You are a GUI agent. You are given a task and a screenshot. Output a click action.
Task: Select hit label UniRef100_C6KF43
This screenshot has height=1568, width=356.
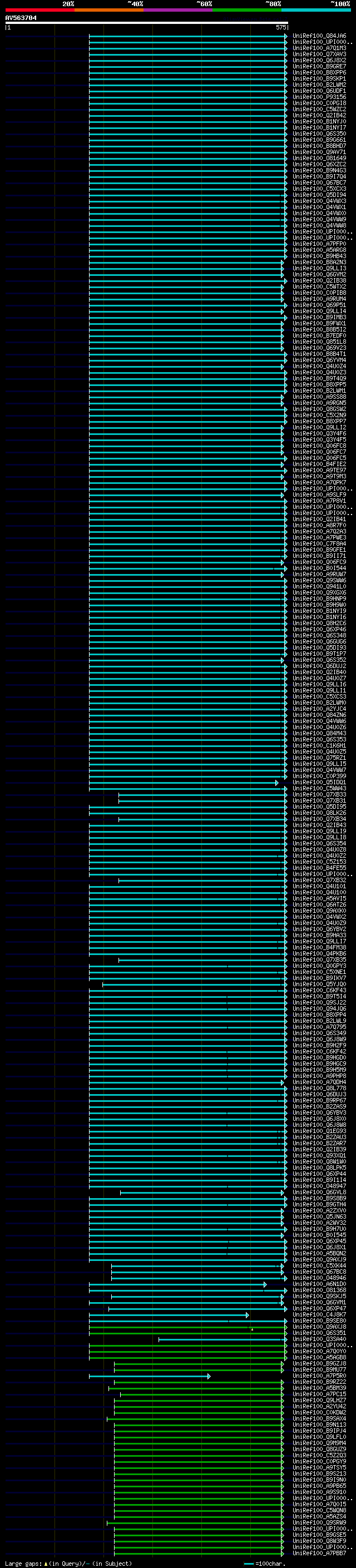tap(319, 990)
